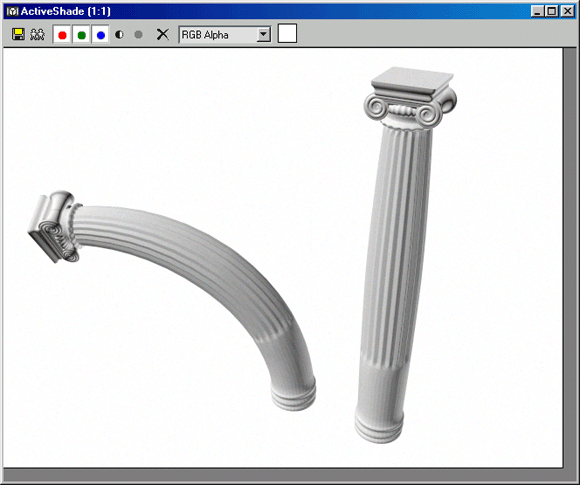Minimize the ActiveShade window
This screenshot has width=580, height=485.
(x=537, y=11)
